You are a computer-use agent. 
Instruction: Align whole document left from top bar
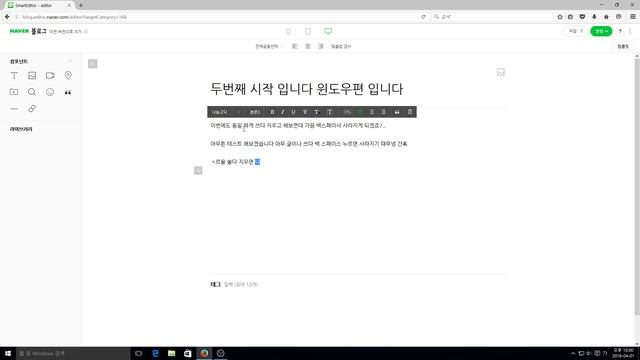pos(295,47)
